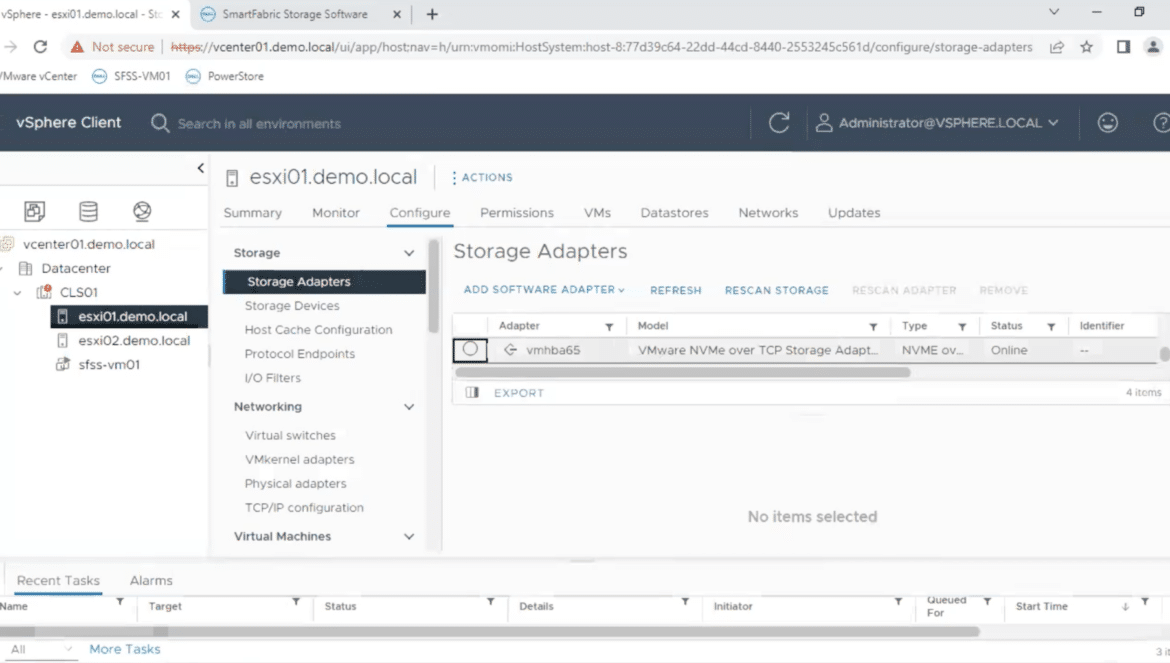This screenshot has width=1170, height=663.
Task: Open the Add Software Adapter dropdown
Action: tap(544, 290)
